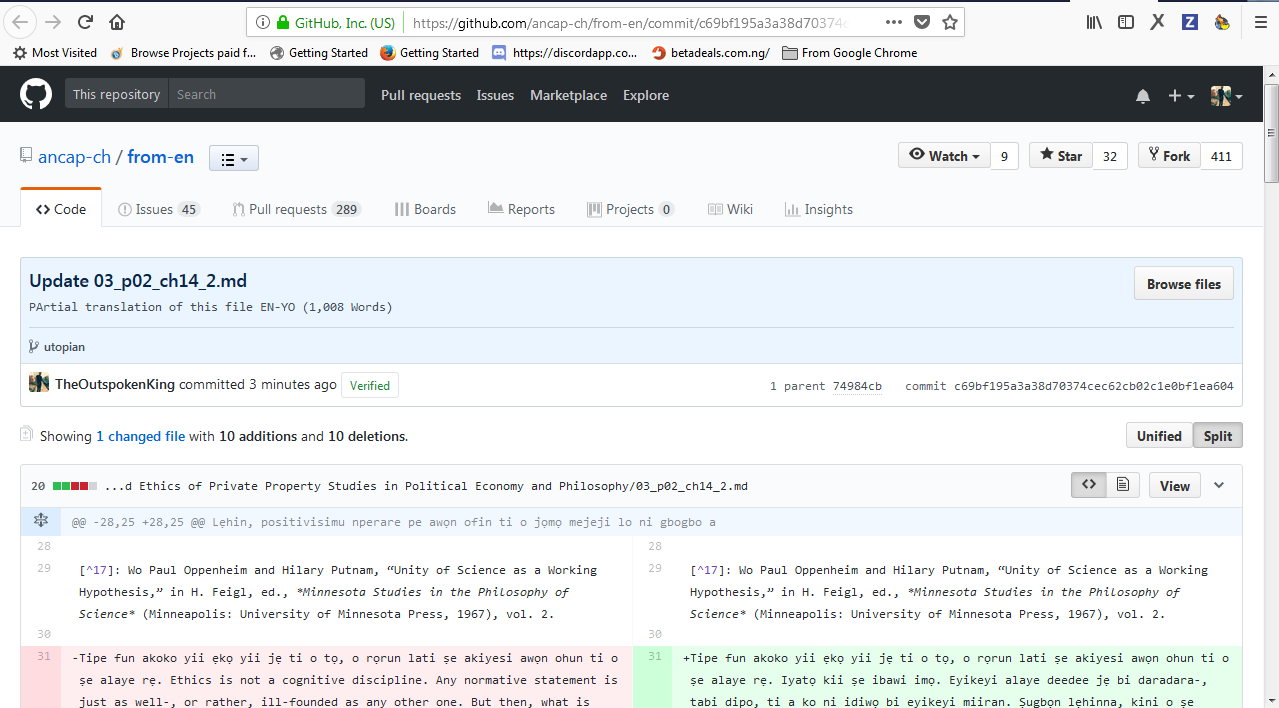Screen dimensions: 1279x708
Task: Open the Browse Projects paid bookmark
Action: (183, 53)
